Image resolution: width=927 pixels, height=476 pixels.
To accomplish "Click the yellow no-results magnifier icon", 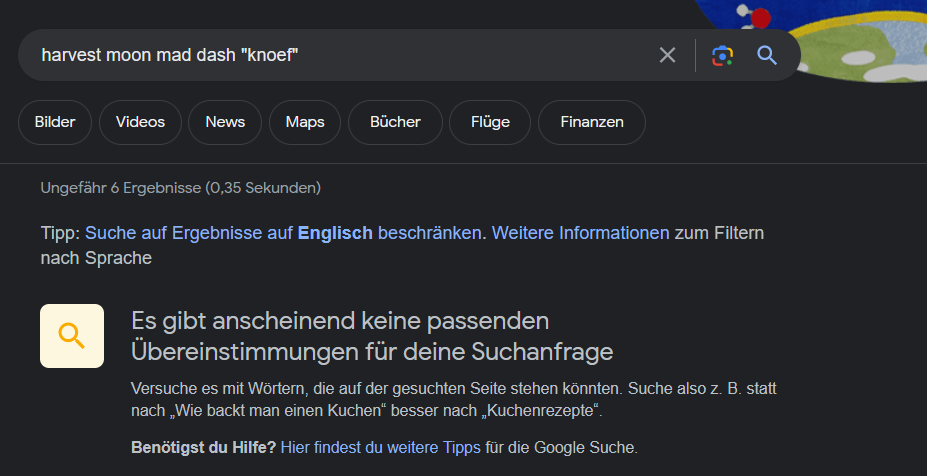I will (x=72, y=336).
